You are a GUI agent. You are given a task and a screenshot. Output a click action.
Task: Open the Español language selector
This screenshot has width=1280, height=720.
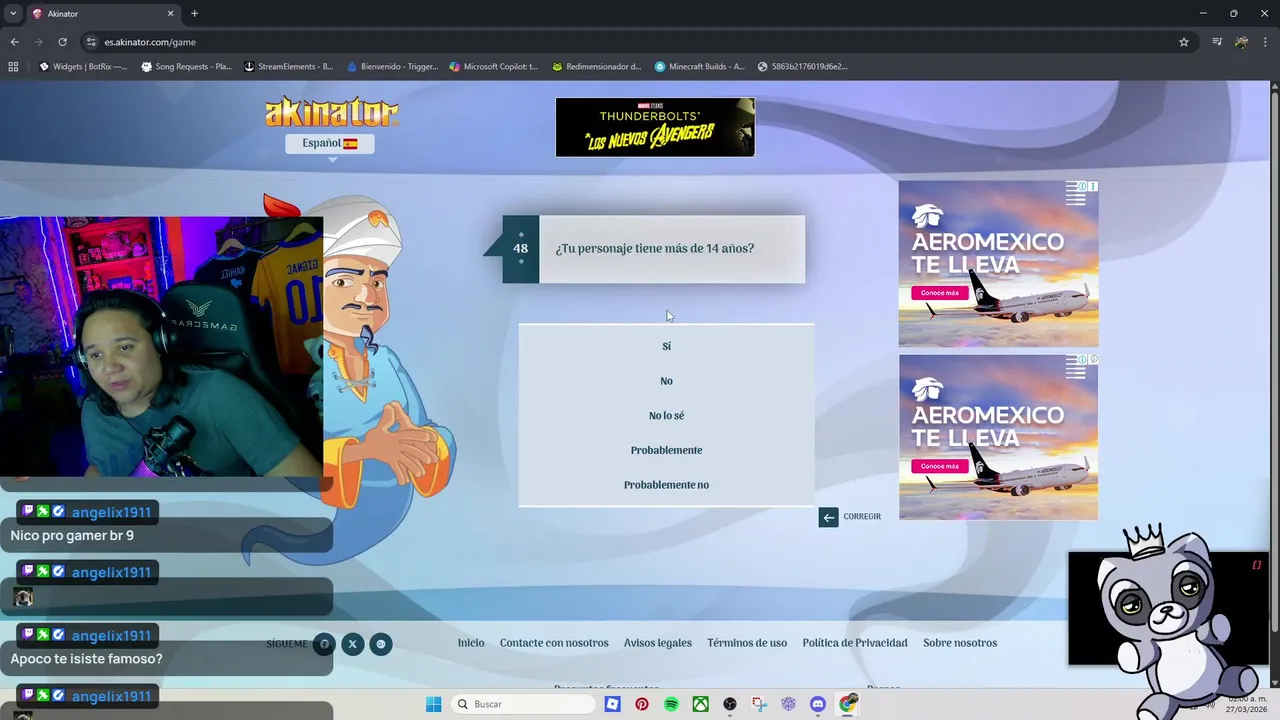[329, 143]
